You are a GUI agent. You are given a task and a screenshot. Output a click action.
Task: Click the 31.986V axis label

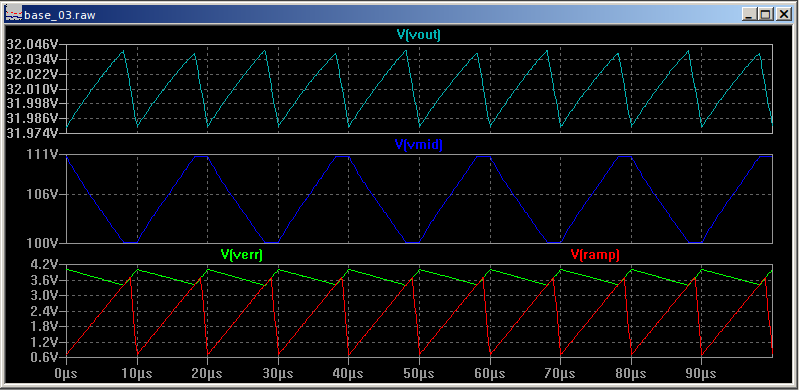point(34,118)
